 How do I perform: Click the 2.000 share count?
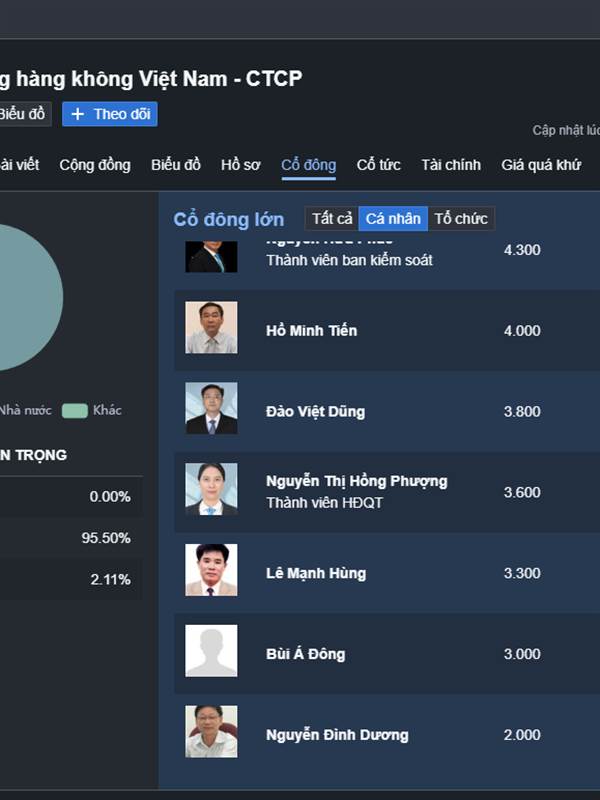(522, 735)
